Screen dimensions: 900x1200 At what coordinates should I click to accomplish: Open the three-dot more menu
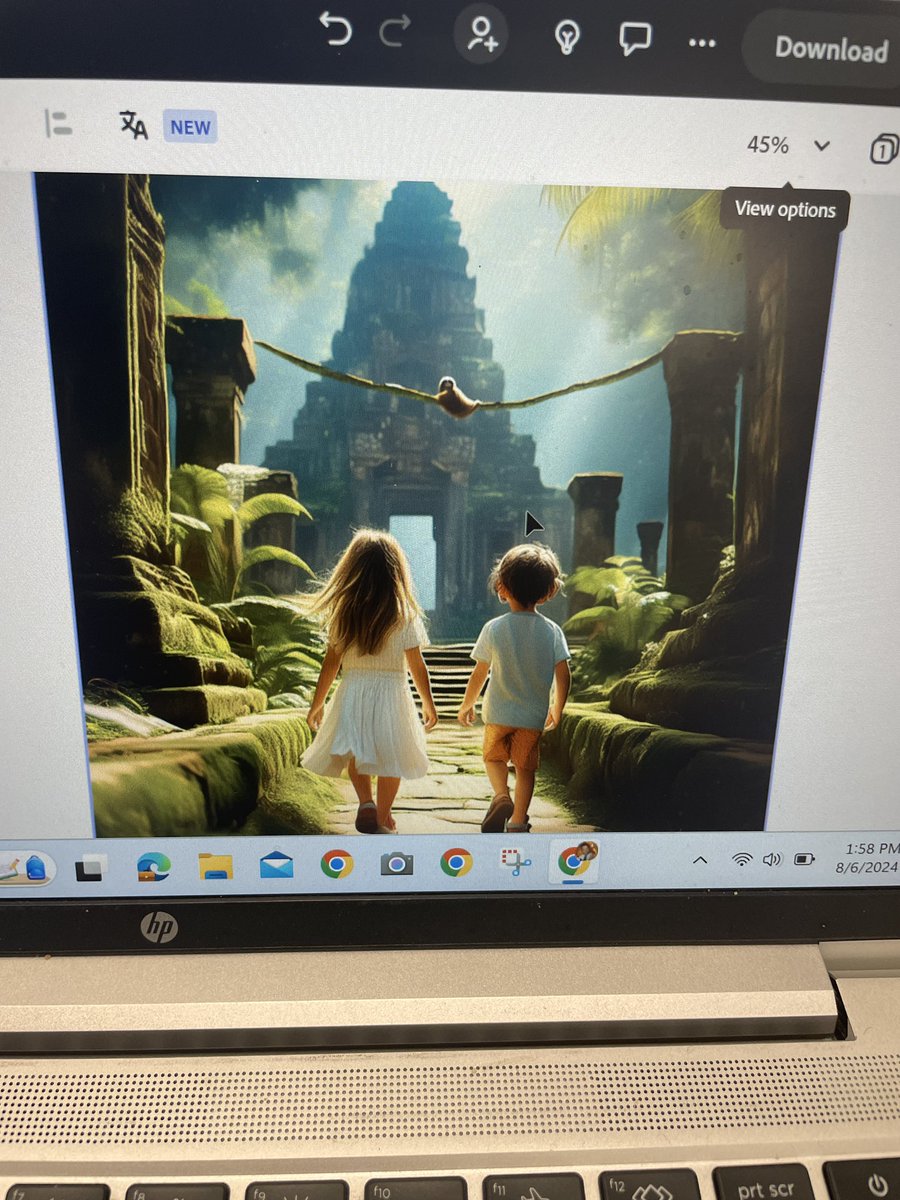[702, 43]
